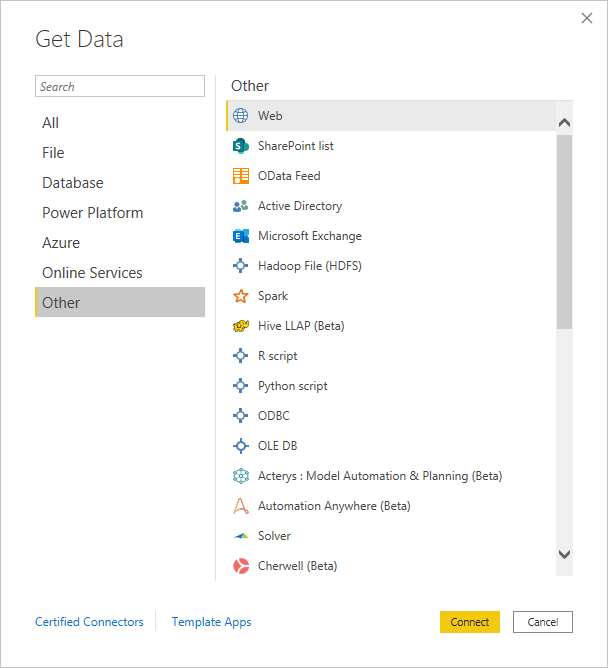The image size is (608, 668).
Task: Click the Solver icon
Action: (x=241, y=536)
